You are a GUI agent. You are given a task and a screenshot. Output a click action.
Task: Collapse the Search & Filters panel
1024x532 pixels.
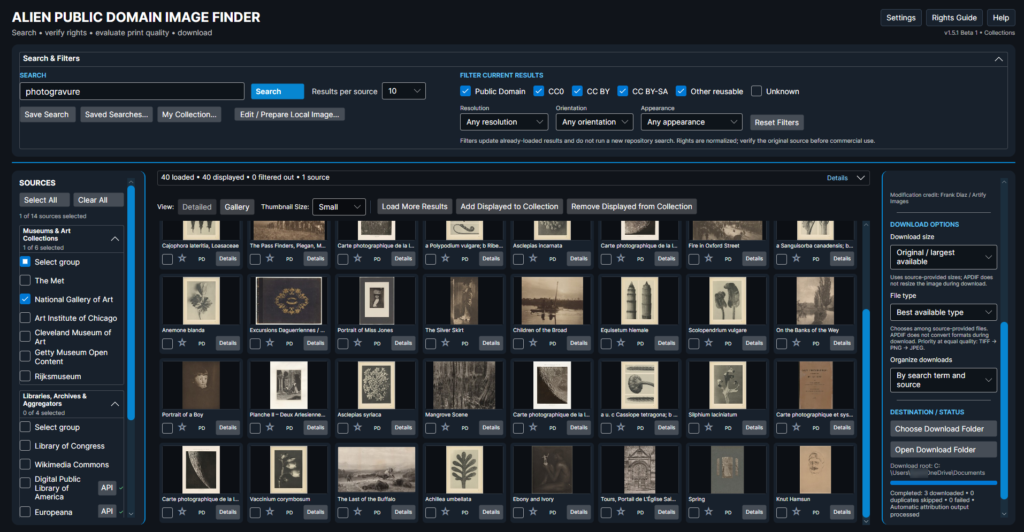coord(999,59)
